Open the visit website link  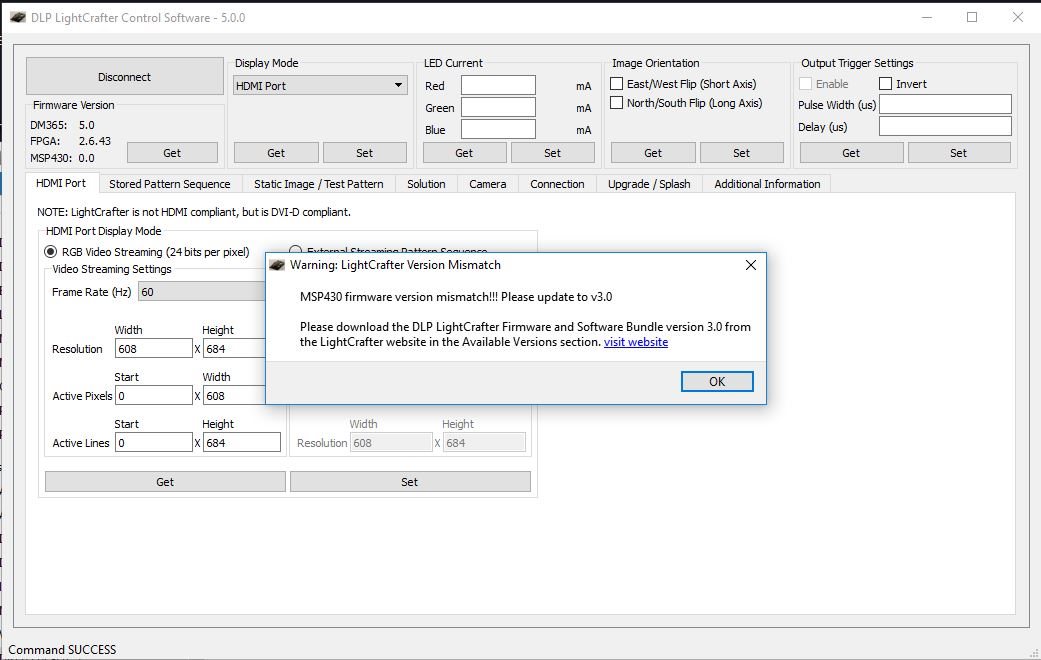pyautogui.click(x=635, y=342)
